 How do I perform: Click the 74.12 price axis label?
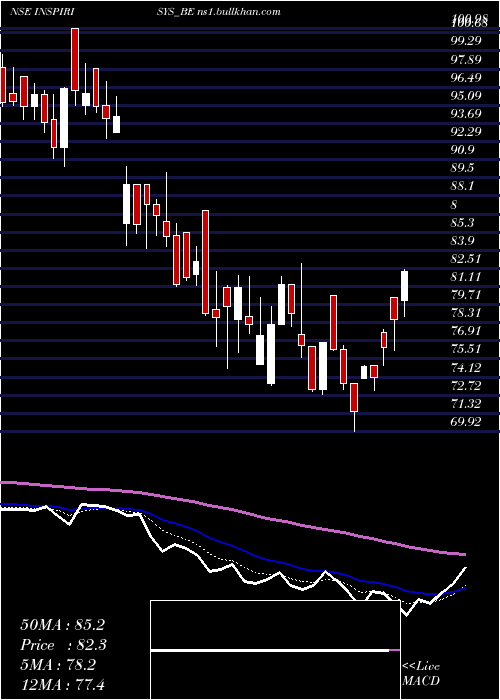[466, 368]
